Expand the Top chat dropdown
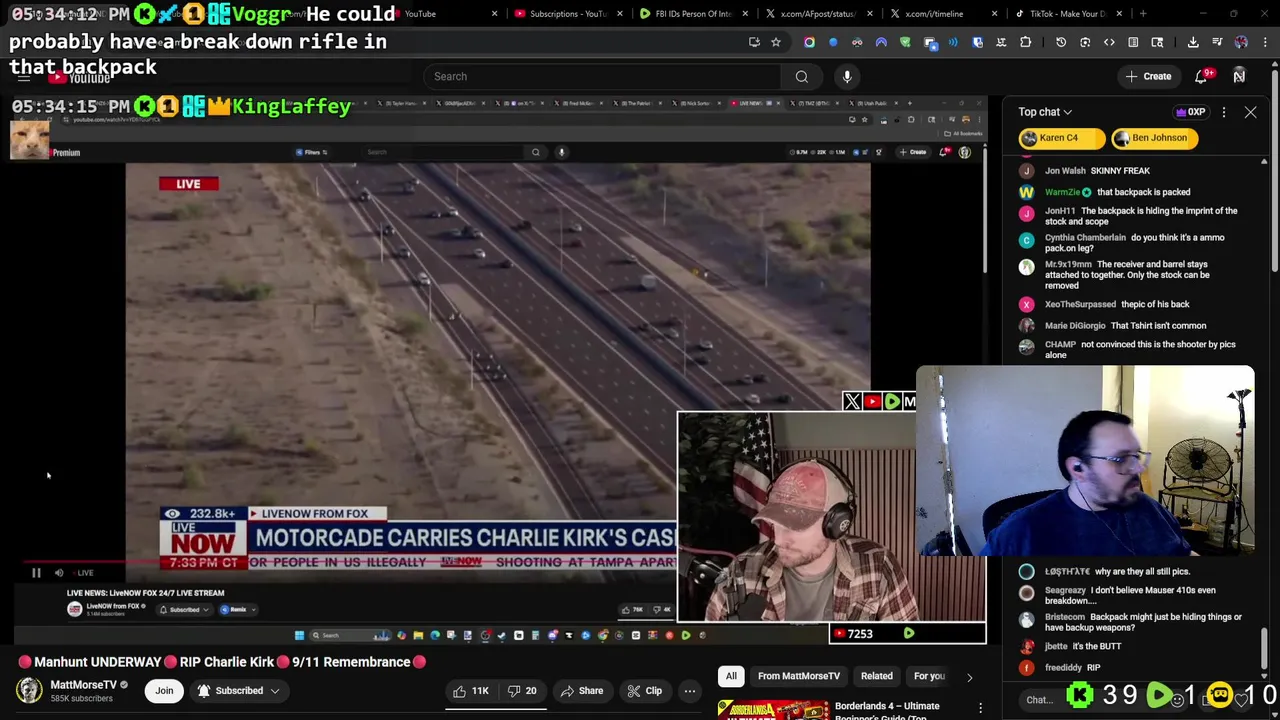 [1045, 112]
